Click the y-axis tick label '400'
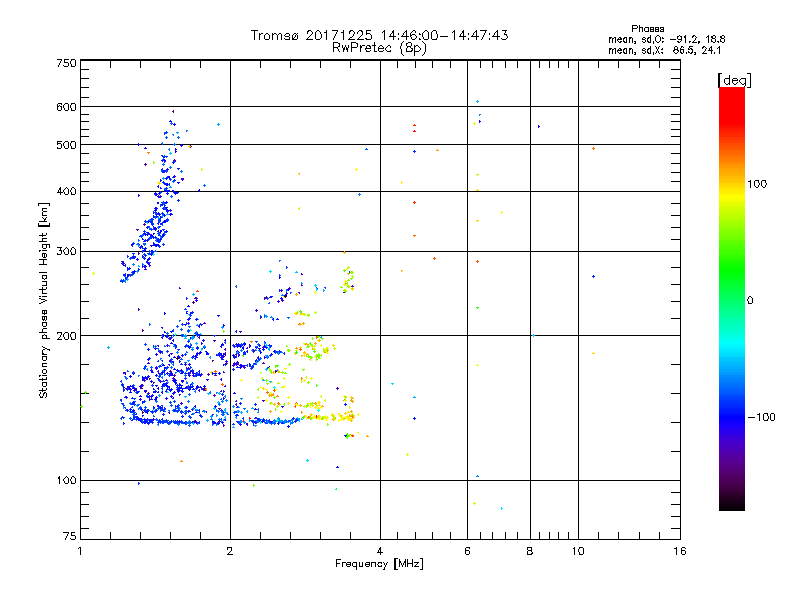Image resolution: width=800 pixels, height=600 pixels. pos(66,191)
